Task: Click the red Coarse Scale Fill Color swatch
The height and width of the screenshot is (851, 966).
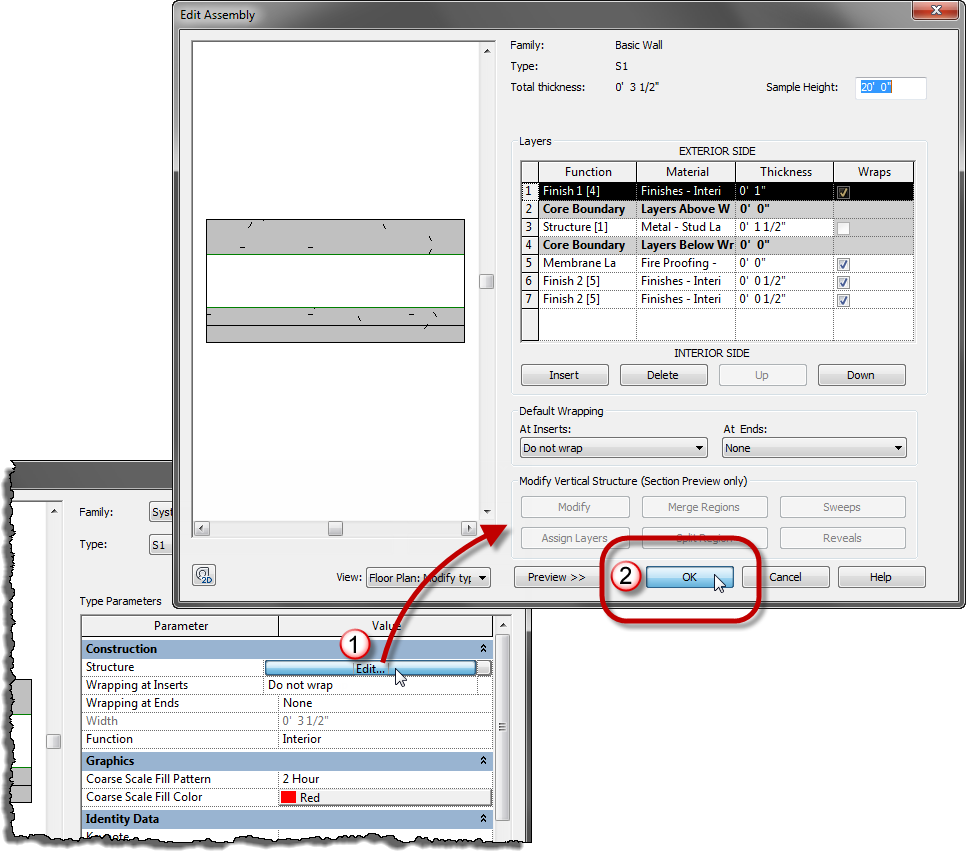Action: [x=290, y=796]
